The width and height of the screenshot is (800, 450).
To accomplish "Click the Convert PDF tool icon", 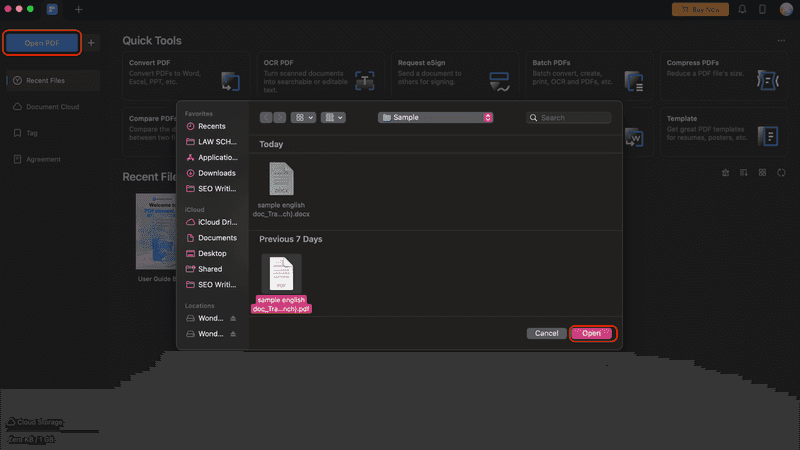I will pyautogui.click(x=231, y=82).
